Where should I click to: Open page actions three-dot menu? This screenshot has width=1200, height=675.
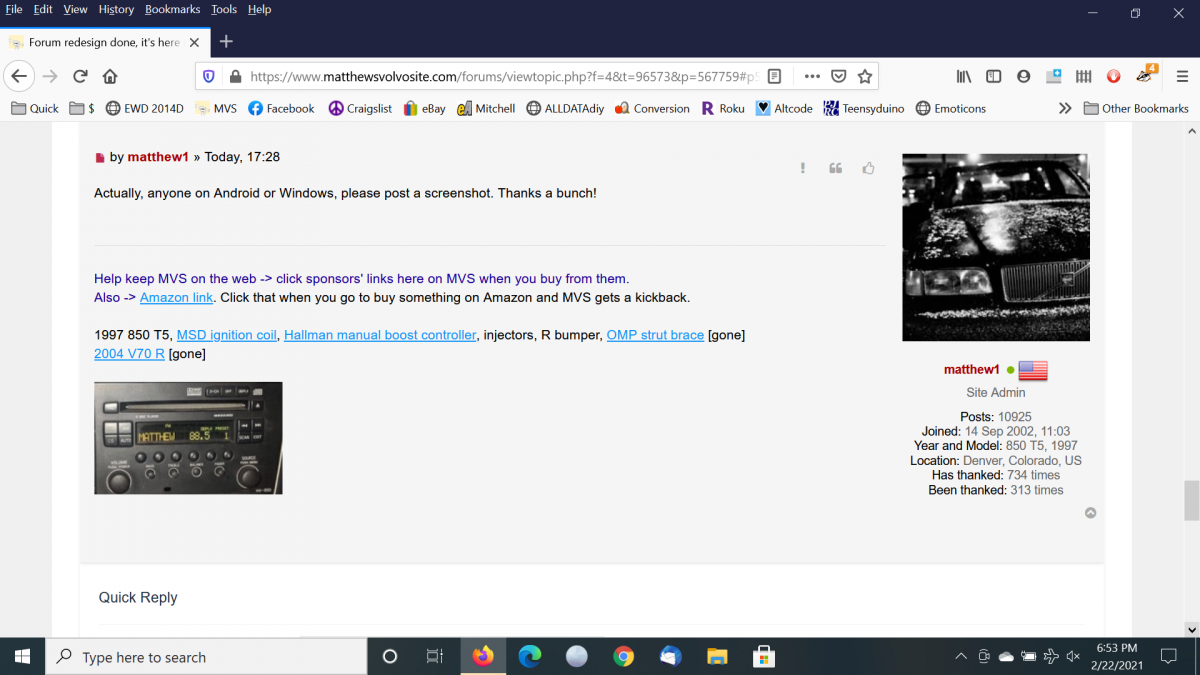point(812,76)
